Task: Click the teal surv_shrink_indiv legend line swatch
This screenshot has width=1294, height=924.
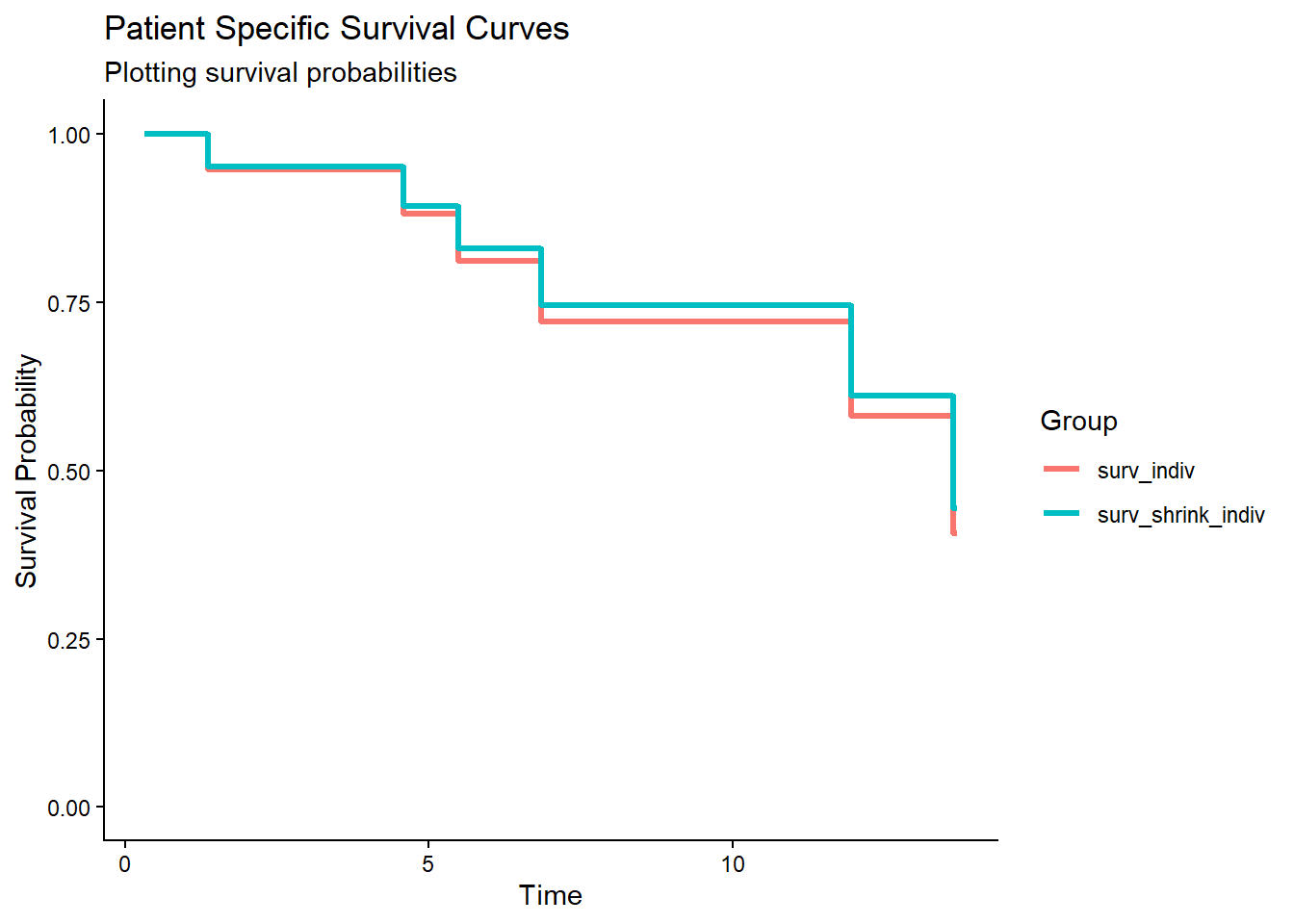Action: (1061, 514)
